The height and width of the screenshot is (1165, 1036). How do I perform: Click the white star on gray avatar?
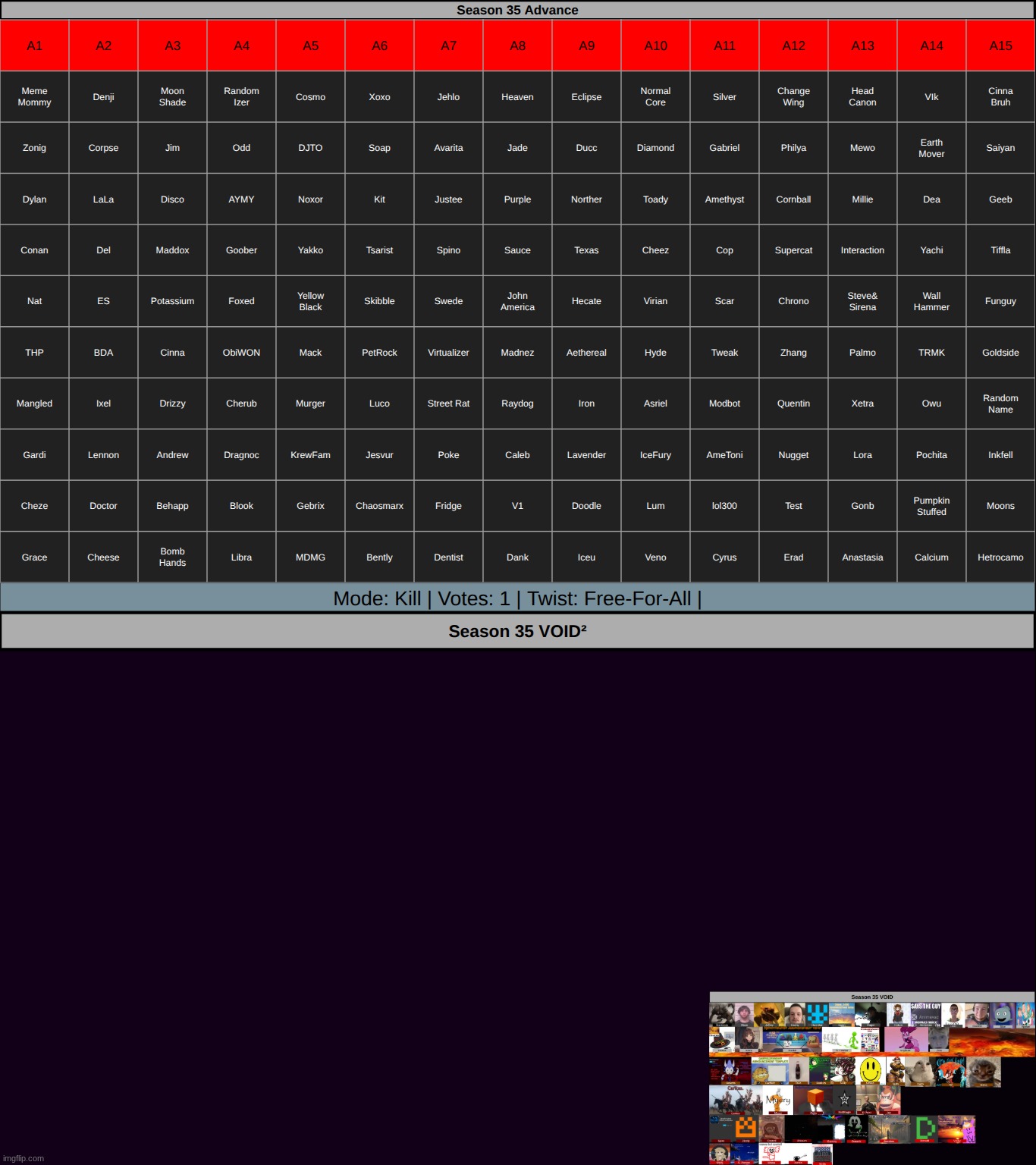(844, 1099)
